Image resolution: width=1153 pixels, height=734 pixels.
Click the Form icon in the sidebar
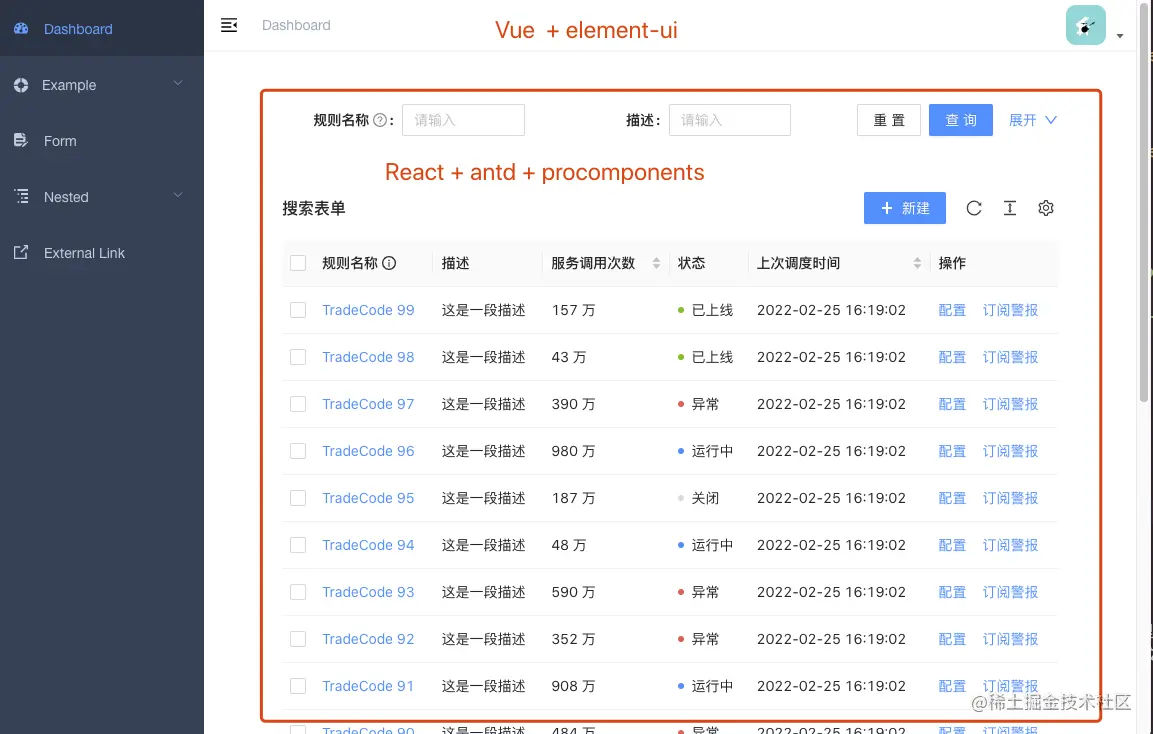coord(21,140)
